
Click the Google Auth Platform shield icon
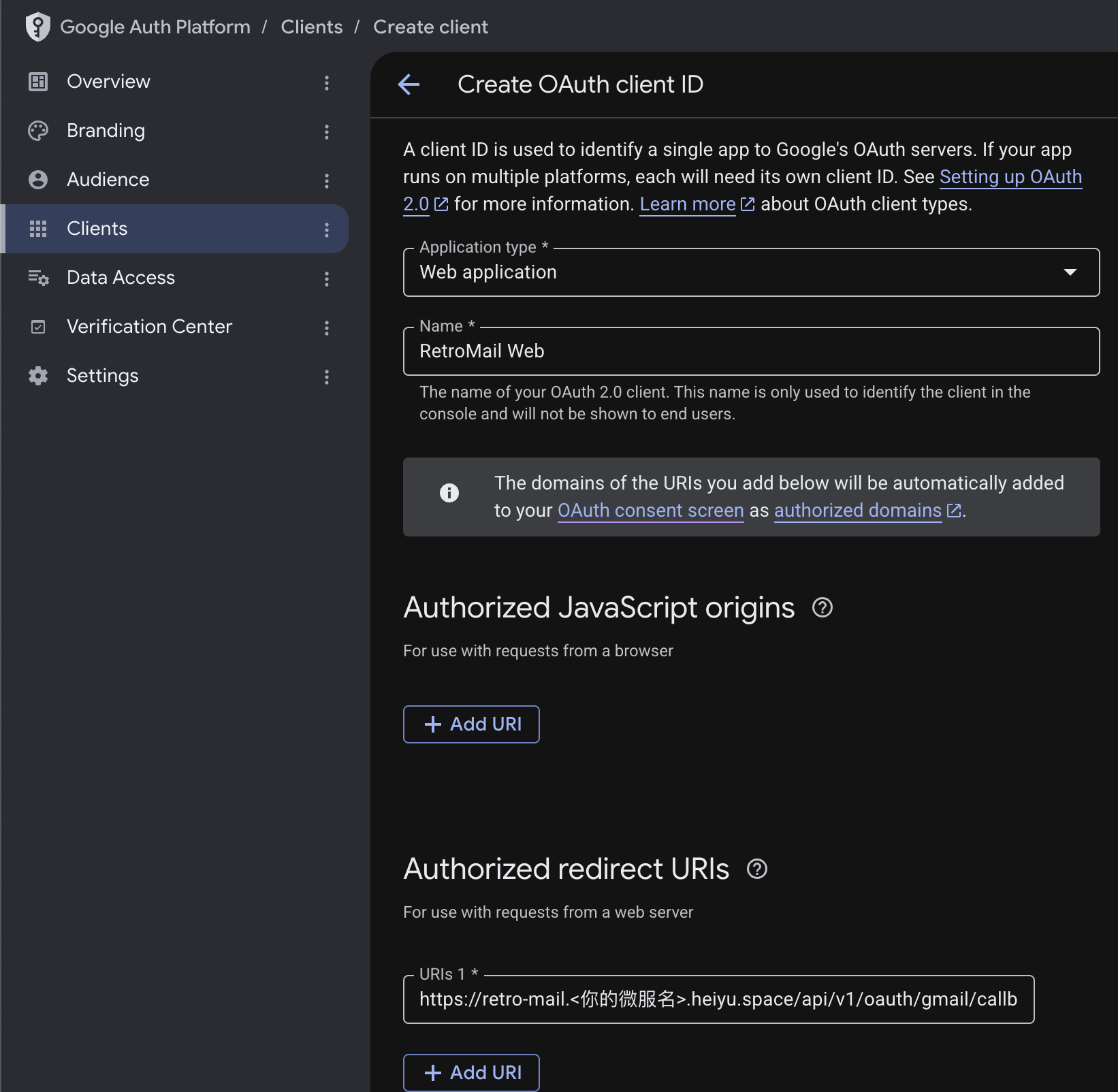pyautogui.click(x=38, y=27)
